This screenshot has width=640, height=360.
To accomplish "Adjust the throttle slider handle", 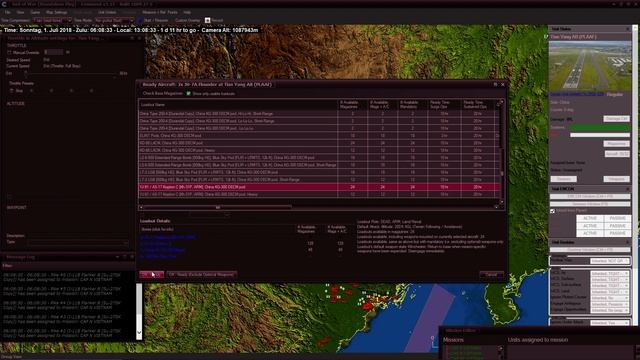I will click(x=25, y=73).
